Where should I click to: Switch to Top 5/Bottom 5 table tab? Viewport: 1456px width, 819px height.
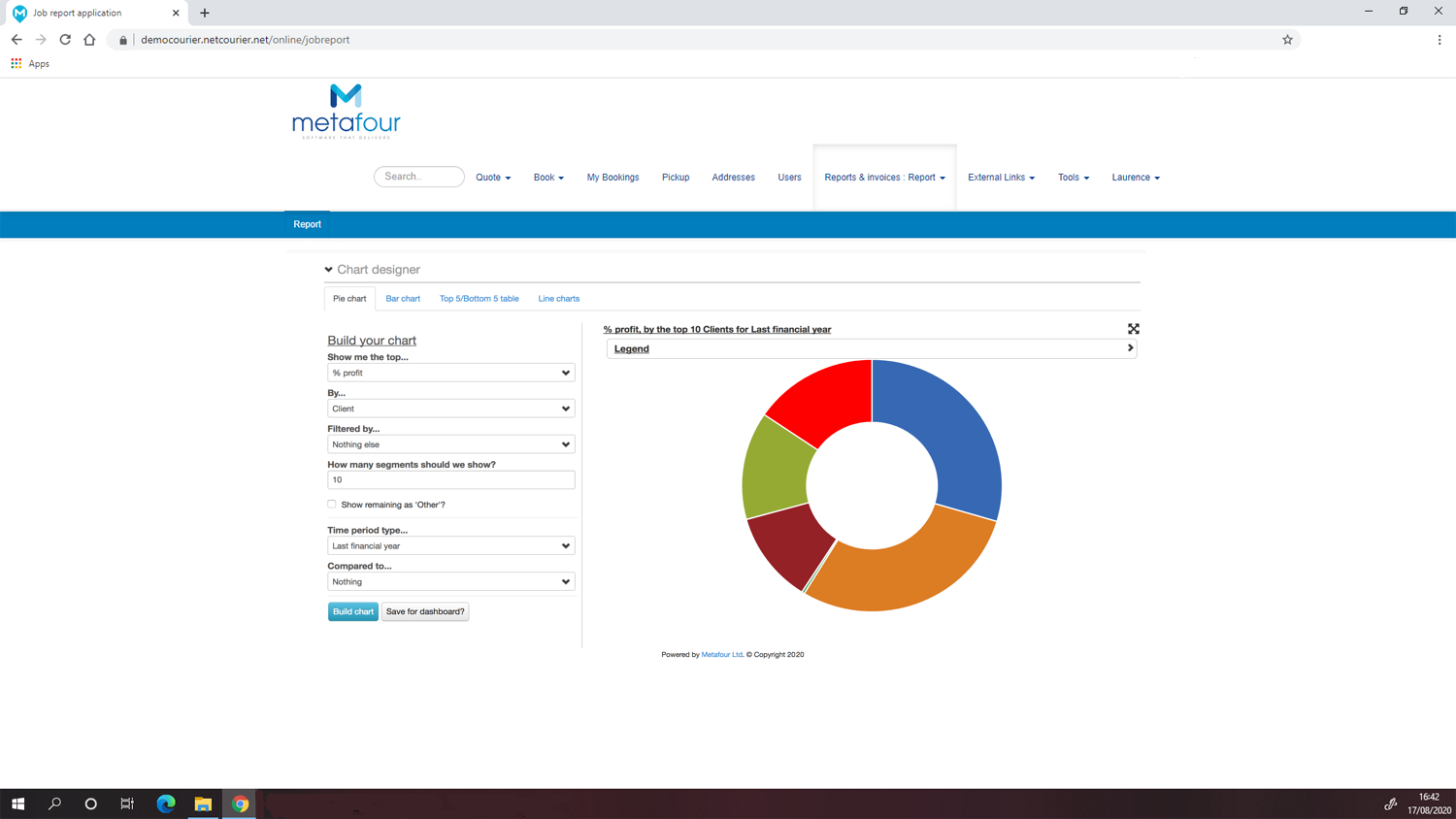tap(479, 299)
